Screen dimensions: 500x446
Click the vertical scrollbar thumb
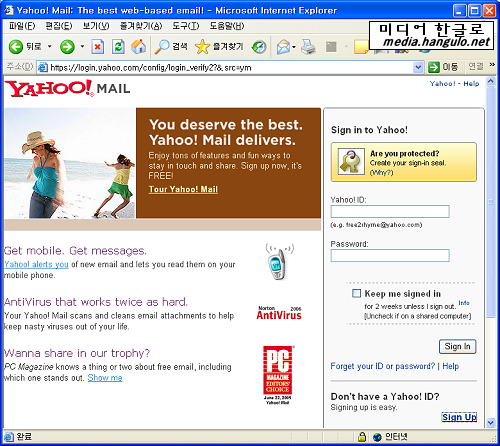491,202
